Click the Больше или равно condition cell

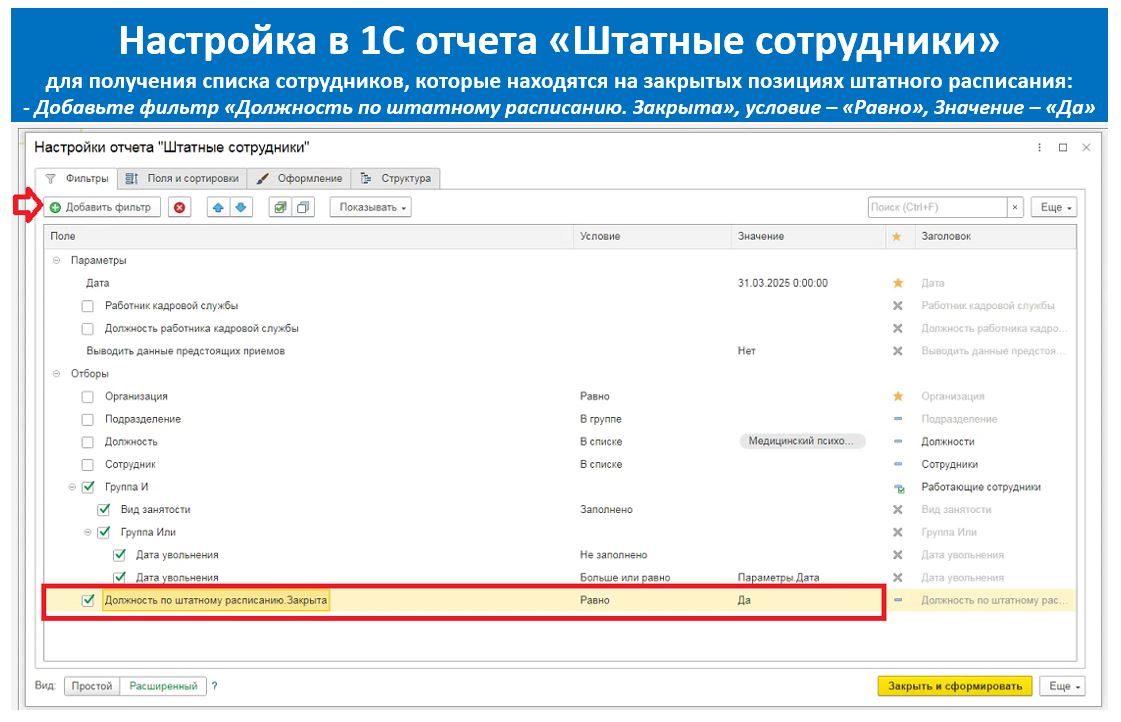pyautogui.click(x=625, y=578)
